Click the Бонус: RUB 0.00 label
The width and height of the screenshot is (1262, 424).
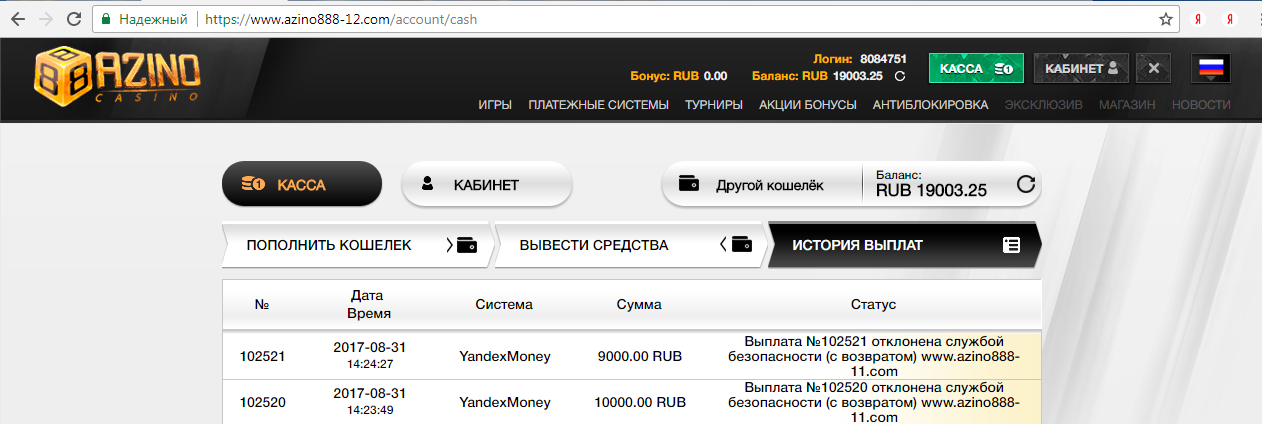[679, 76]
